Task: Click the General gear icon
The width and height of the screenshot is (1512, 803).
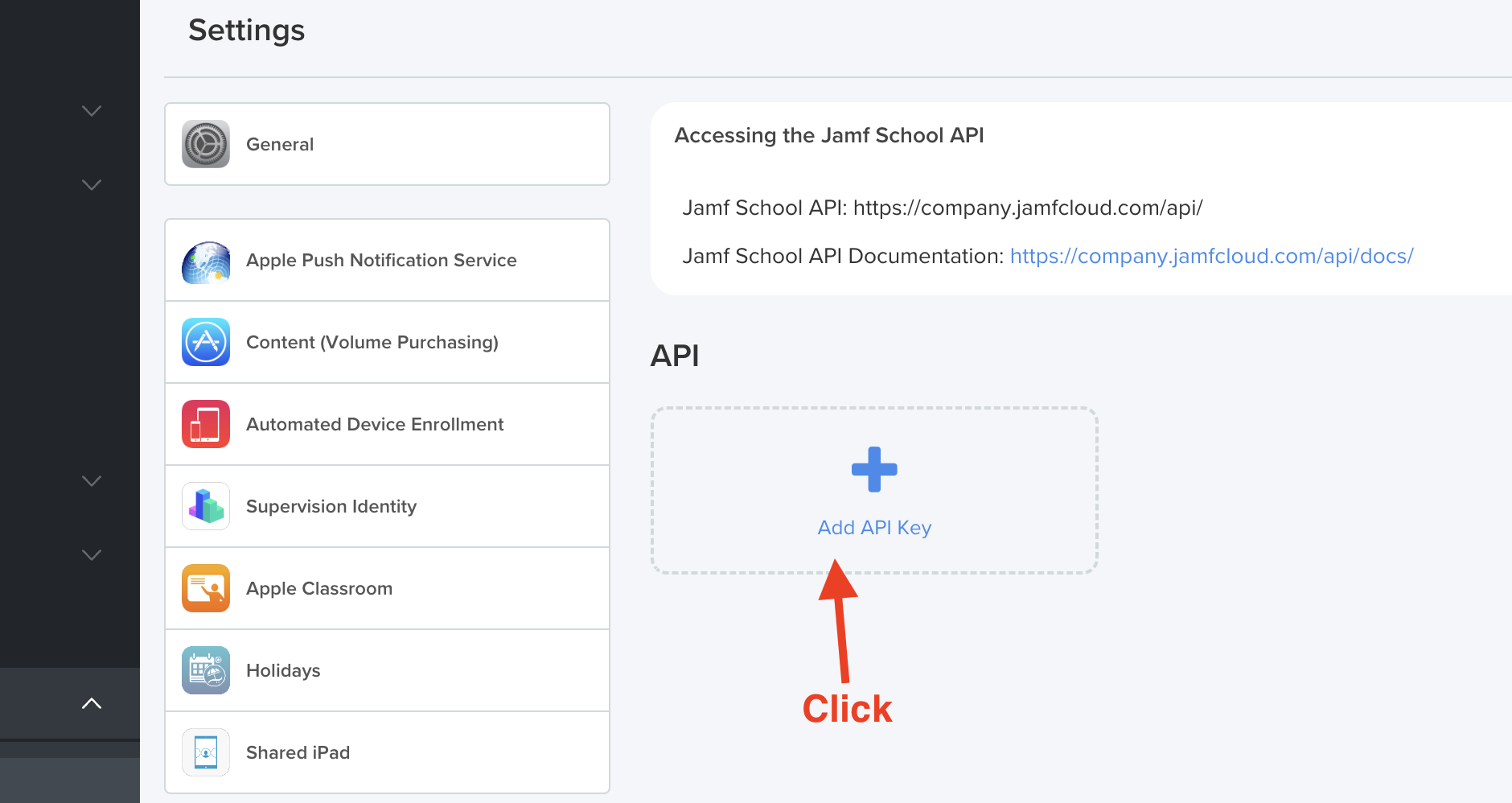Action: point(206,144)
